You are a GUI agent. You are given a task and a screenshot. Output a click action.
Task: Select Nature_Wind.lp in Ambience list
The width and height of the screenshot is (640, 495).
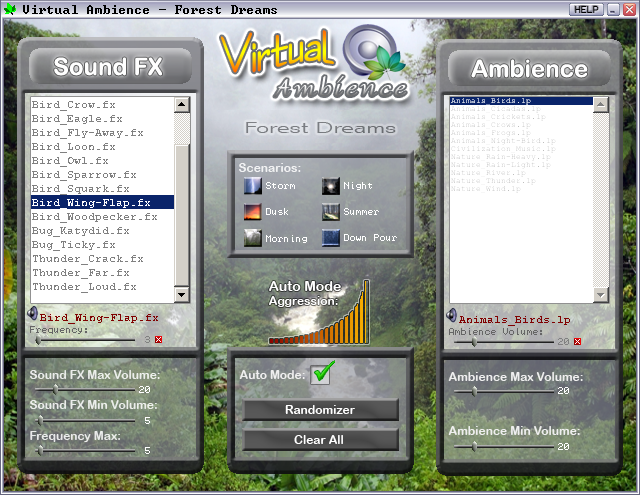pyautogui.click(x=521, y=189)
